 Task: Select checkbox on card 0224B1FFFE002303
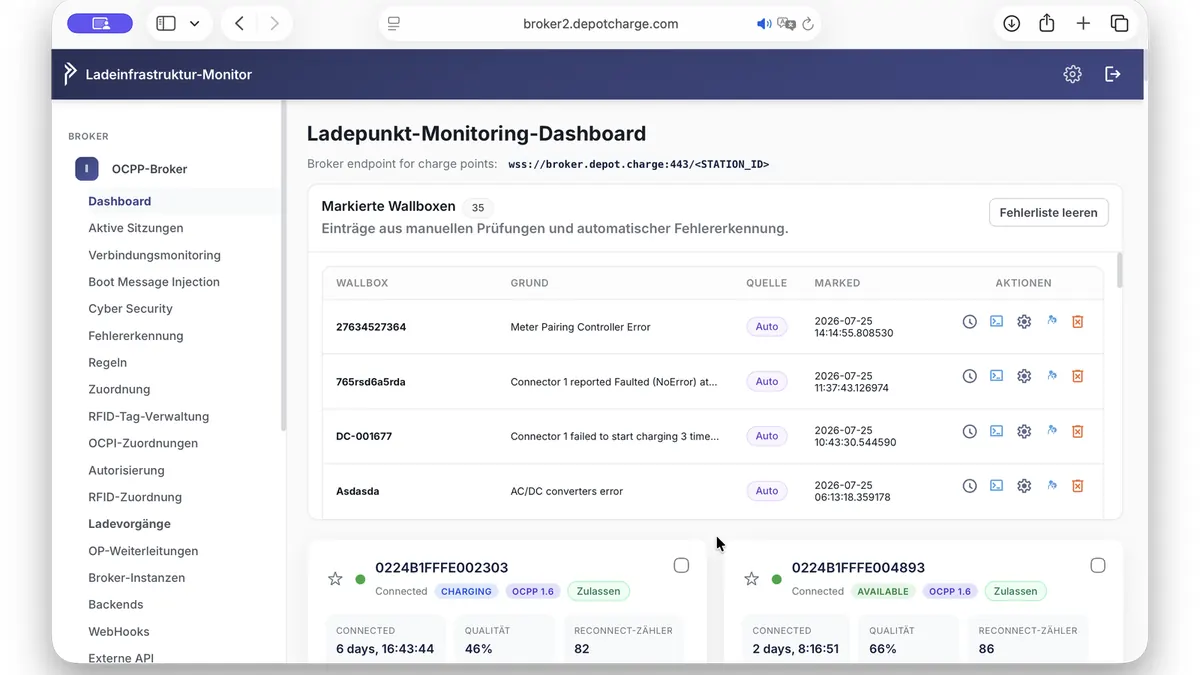pyautogui.click(x=681, y=566)
